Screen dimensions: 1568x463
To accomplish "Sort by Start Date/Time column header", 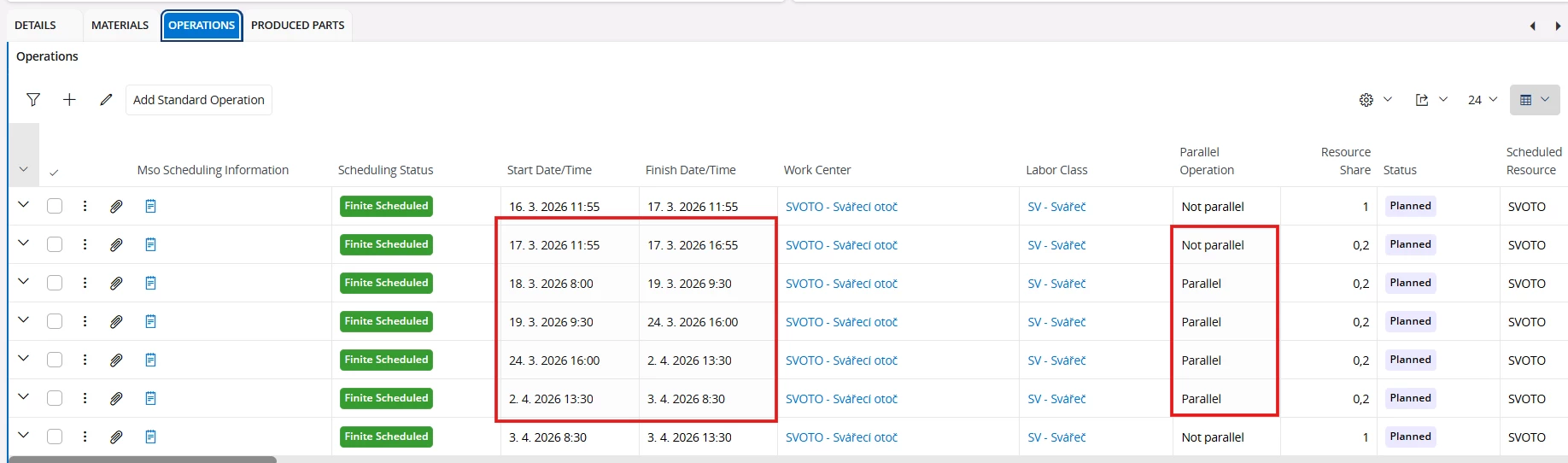I will (x=549, y=170).
